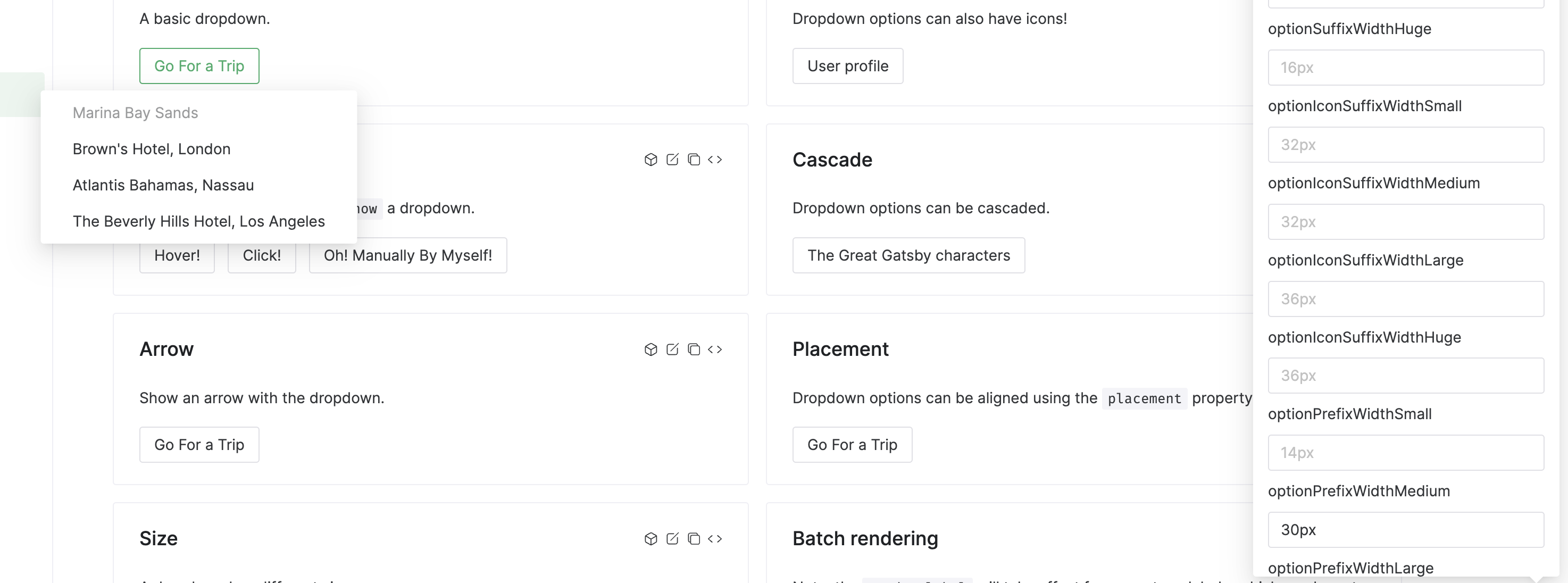Show code for the trigger demo
Viewport: 1568px width, 583px height.
tap(716, 160)
